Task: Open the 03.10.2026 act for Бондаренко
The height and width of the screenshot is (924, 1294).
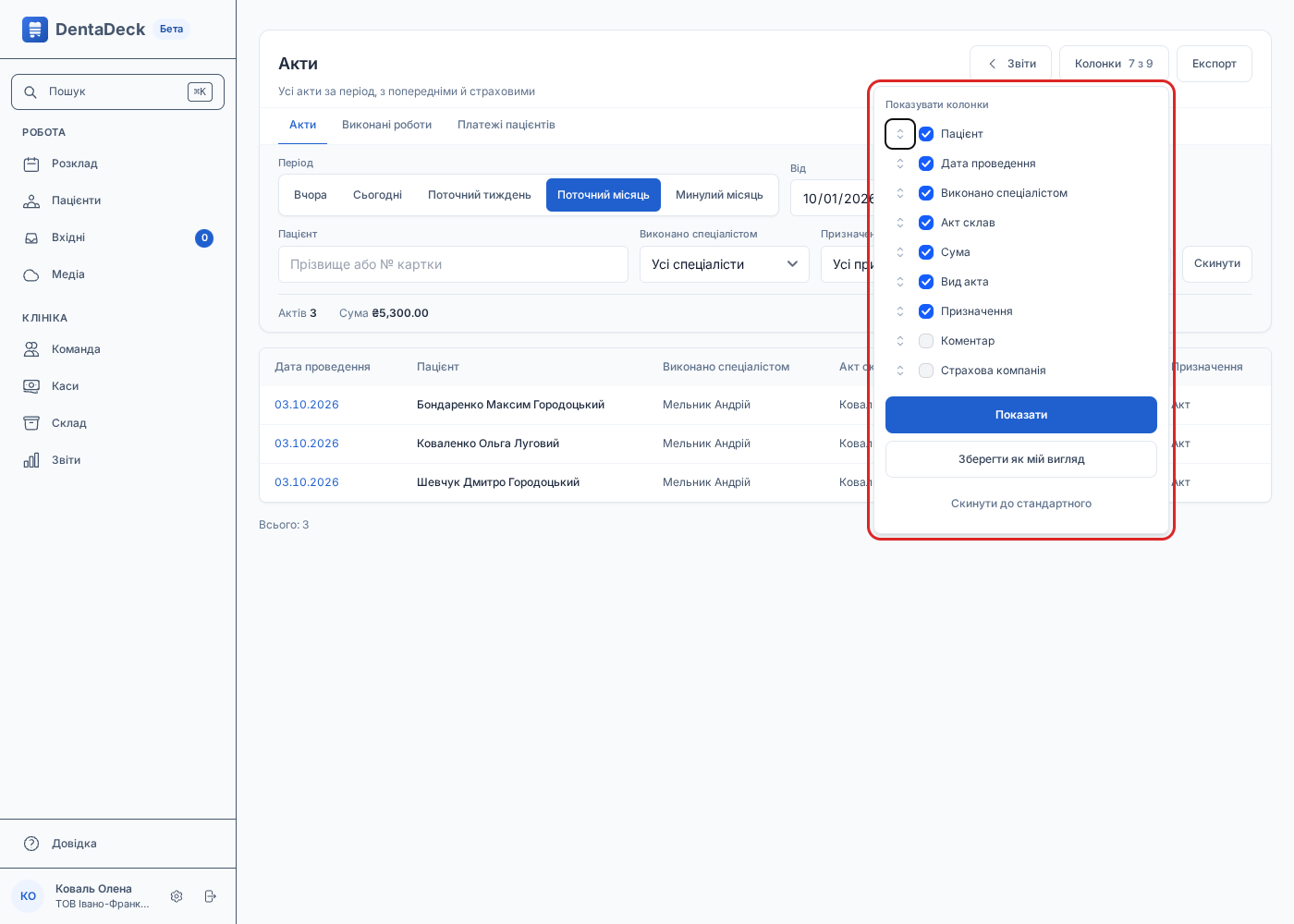Action: point(307,405)
